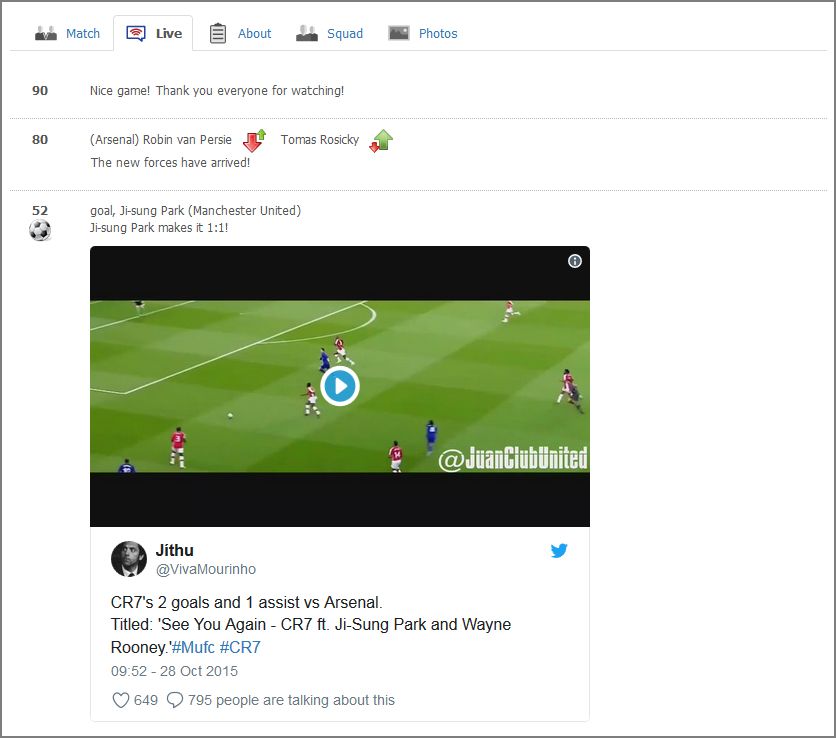836x738 pixels.
Task: Play the embedded tweet video
Action: (340, 386)
